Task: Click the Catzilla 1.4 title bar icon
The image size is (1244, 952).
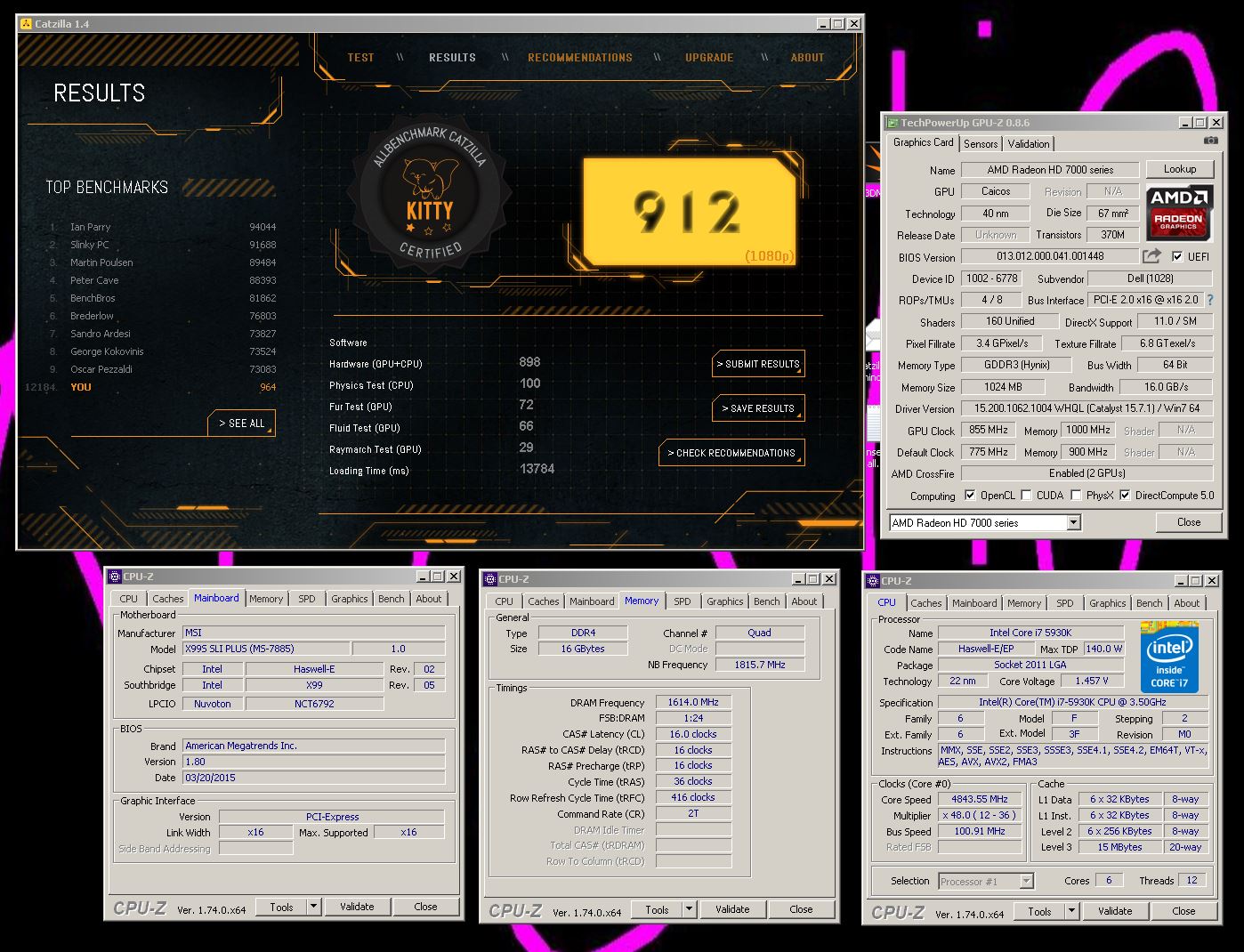Action: [x=26, y=24]
